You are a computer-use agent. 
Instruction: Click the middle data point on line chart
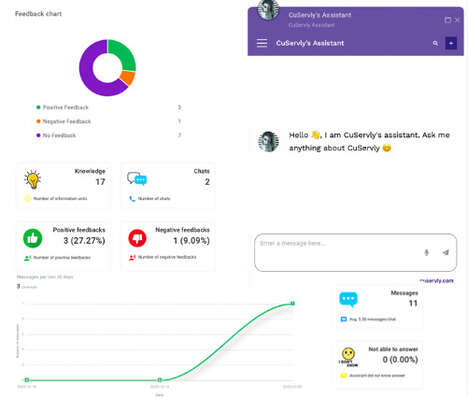tap(160, 380)
